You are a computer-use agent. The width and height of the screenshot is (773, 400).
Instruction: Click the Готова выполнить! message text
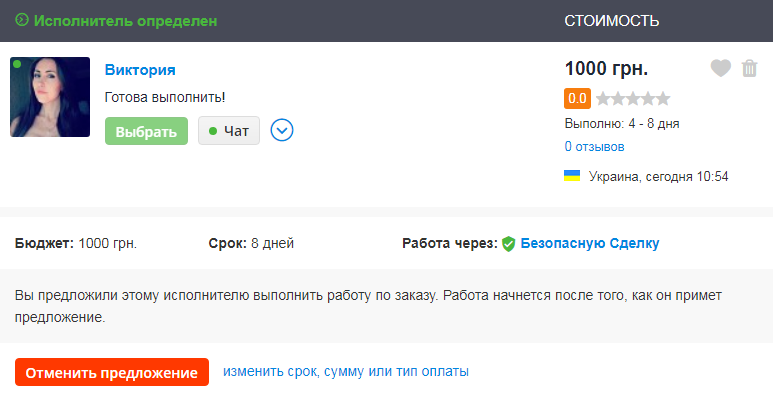click(165, 97)
